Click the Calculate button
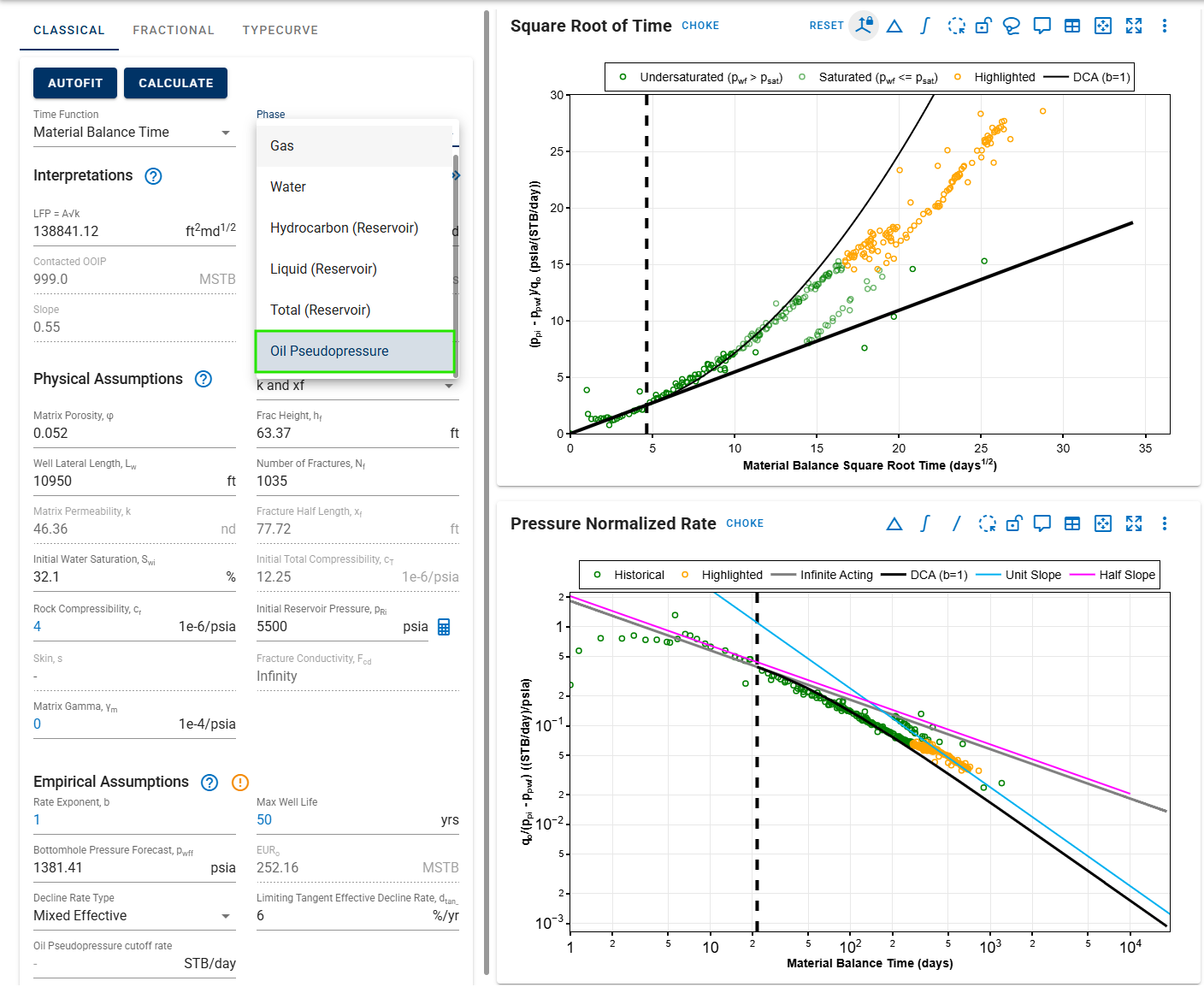This screenshot has width=1204, height=987. click(x=175, y=83)
